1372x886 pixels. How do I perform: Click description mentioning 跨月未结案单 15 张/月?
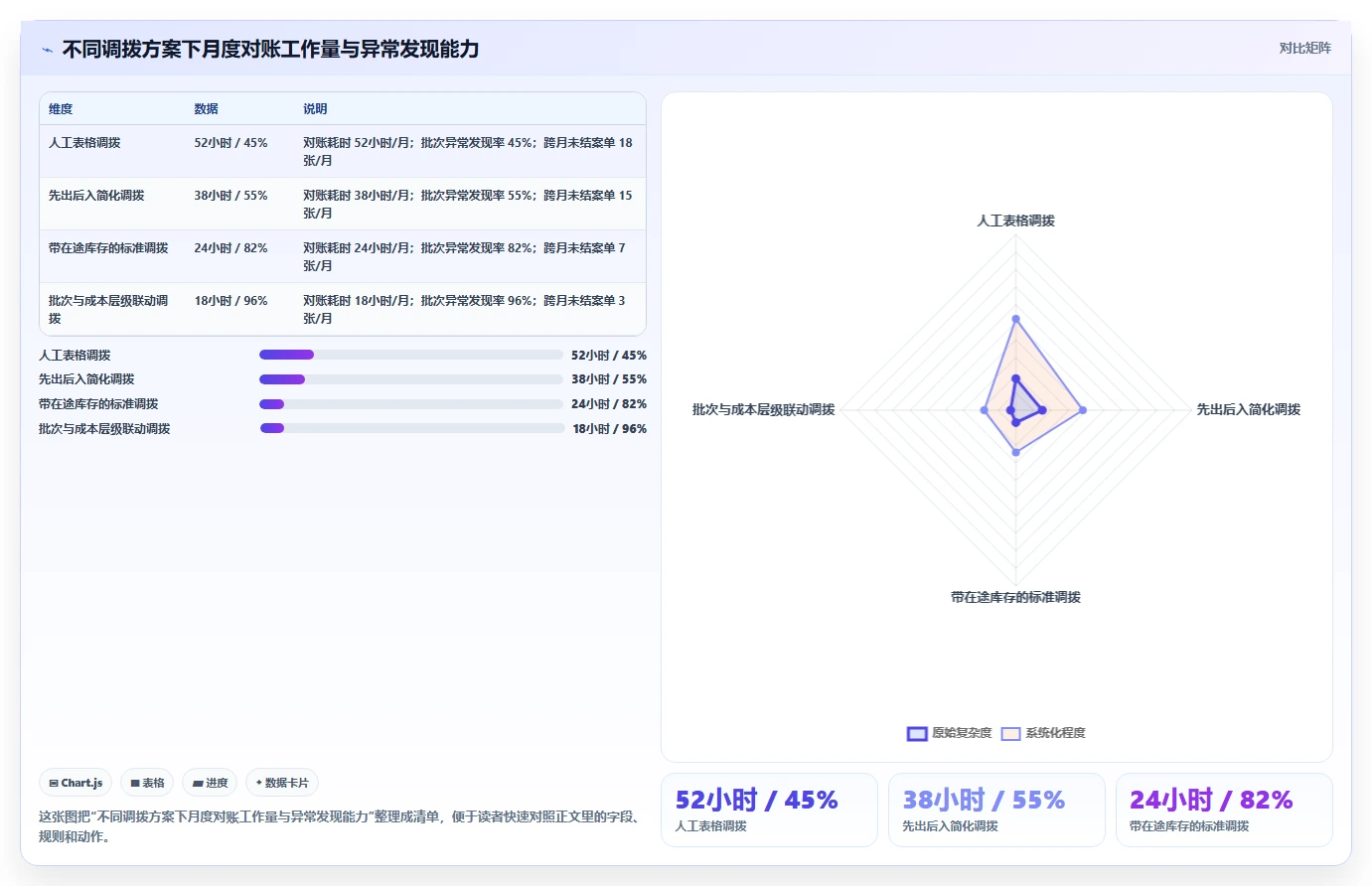tap(468, 204)
